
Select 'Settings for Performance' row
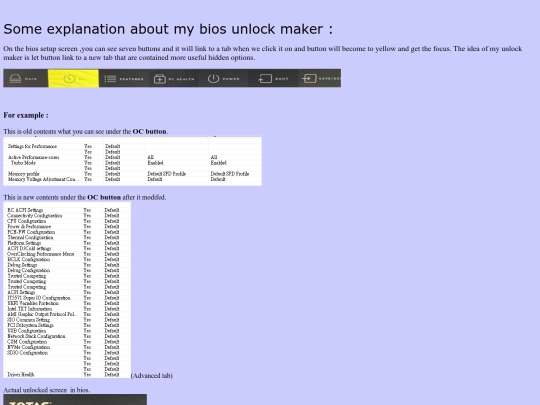coord(132,146)
